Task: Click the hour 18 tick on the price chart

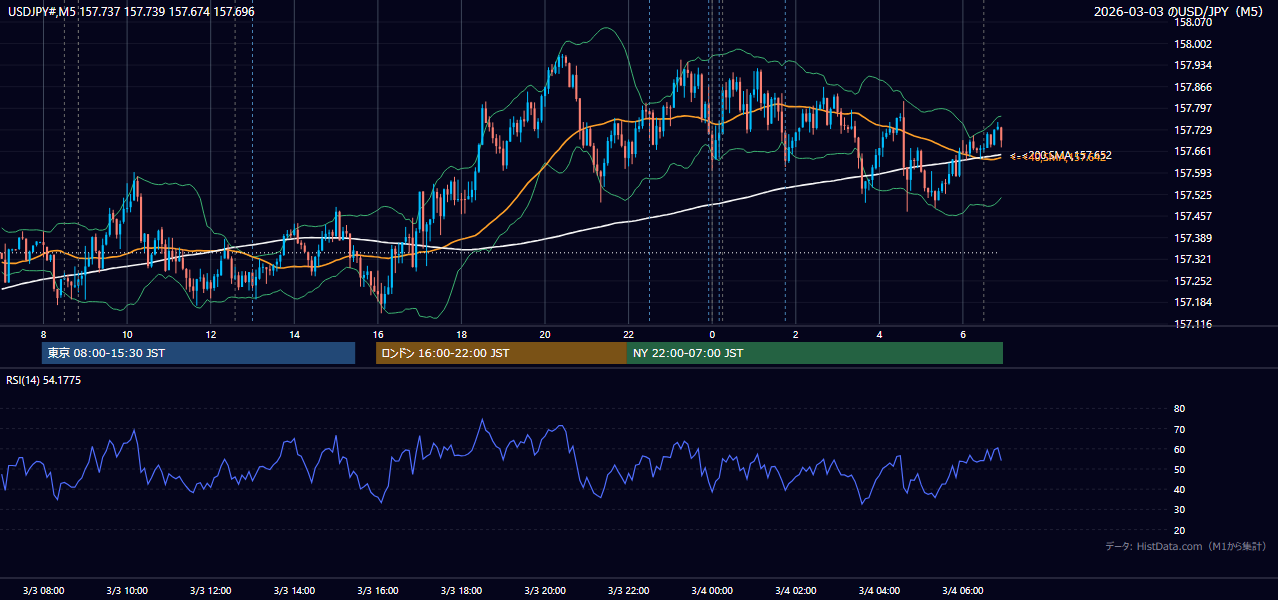Action: pyautogui.click(x=461, y=334)
